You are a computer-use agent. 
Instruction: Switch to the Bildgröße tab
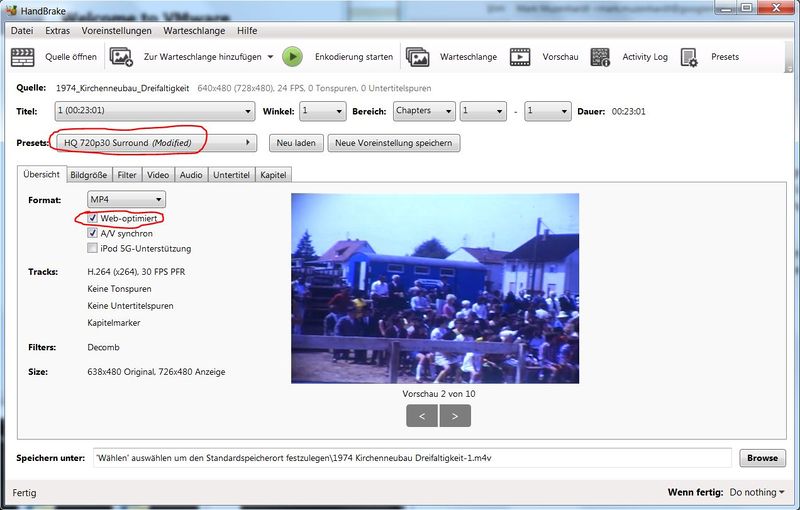pos(89,175)
